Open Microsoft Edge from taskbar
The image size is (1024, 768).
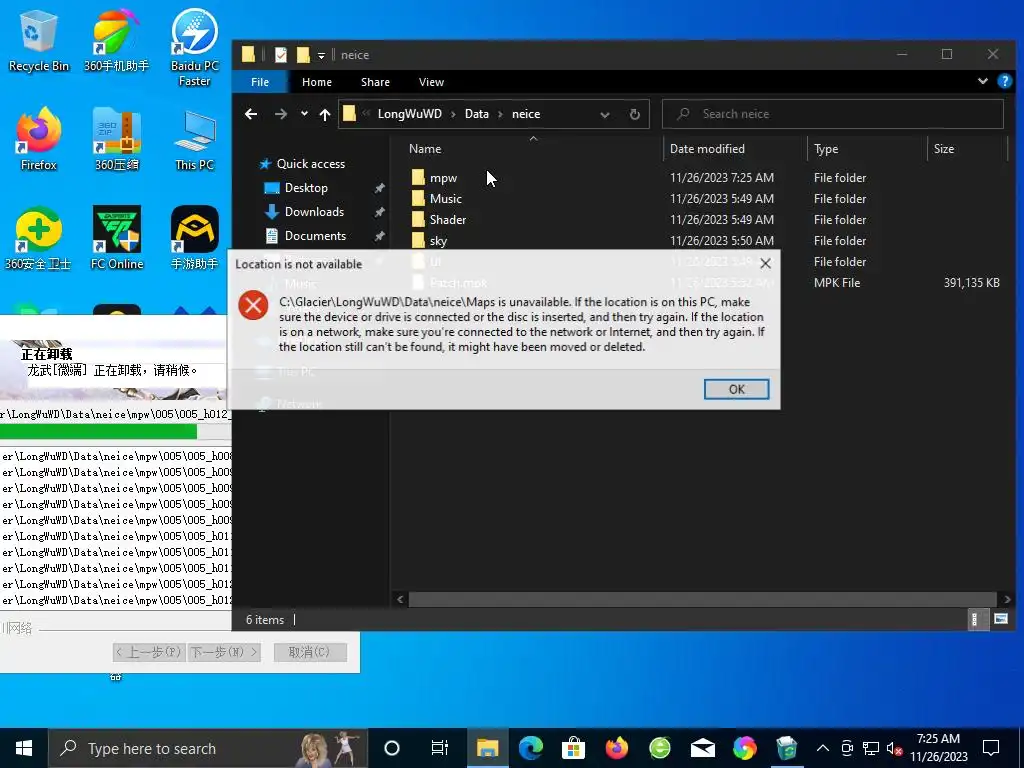coord(530,748)
